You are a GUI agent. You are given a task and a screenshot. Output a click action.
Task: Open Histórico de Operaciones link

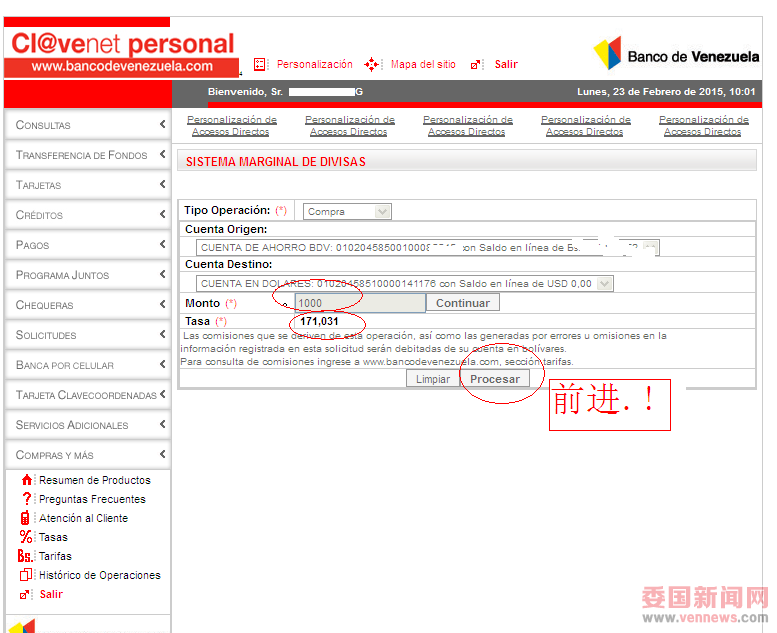100,575
